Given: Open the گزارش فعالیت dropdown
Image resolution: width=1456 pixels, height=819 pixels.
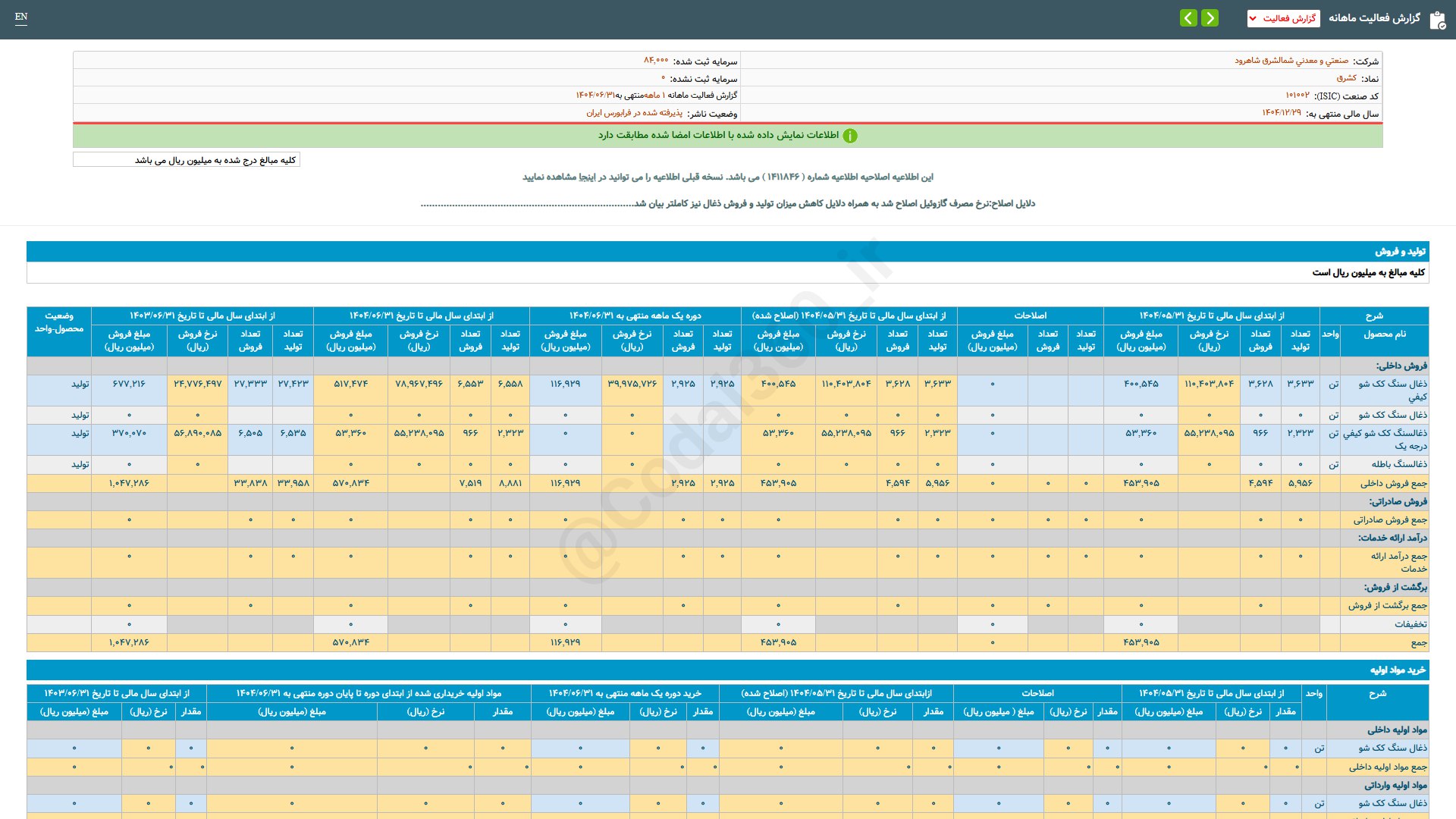Looking at the screenshot, I should (x=1283, y=18).
